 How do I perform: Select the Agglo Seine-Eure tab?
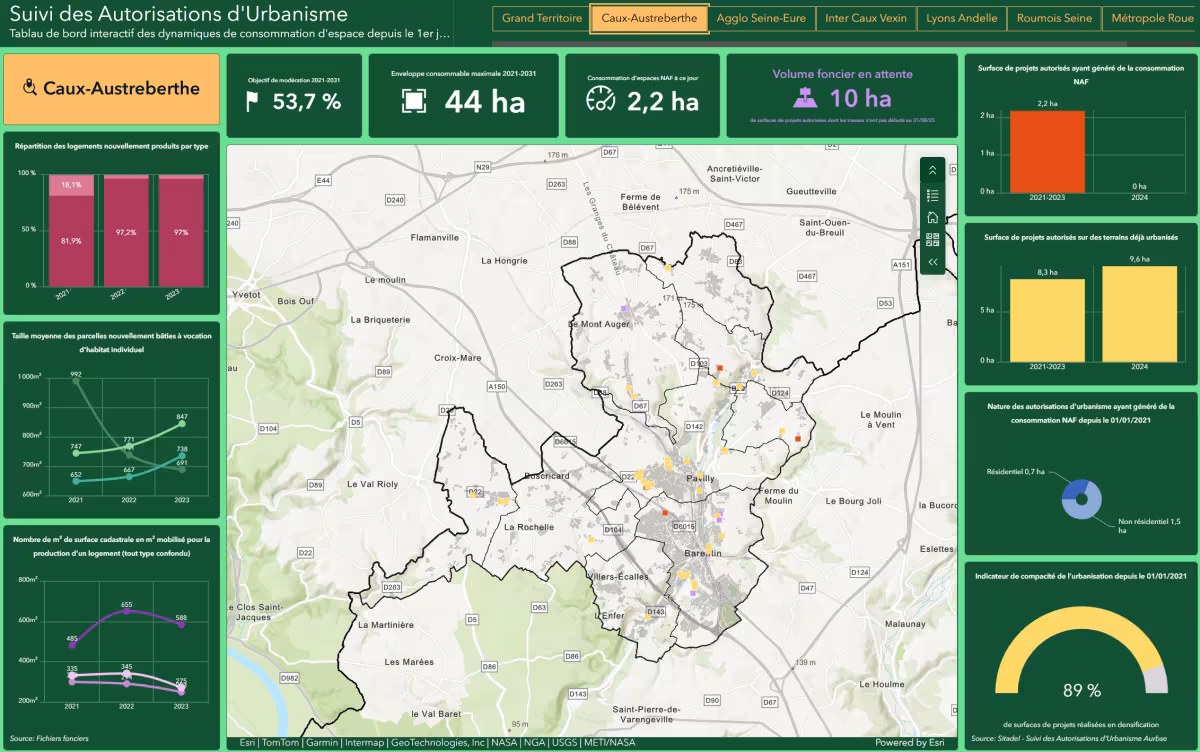(763, 18)
